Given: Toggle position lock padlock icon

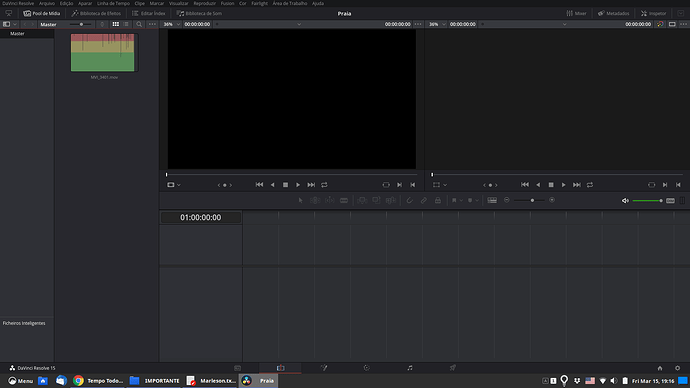Looking at the screenshot, I should (x=437, y=200).
